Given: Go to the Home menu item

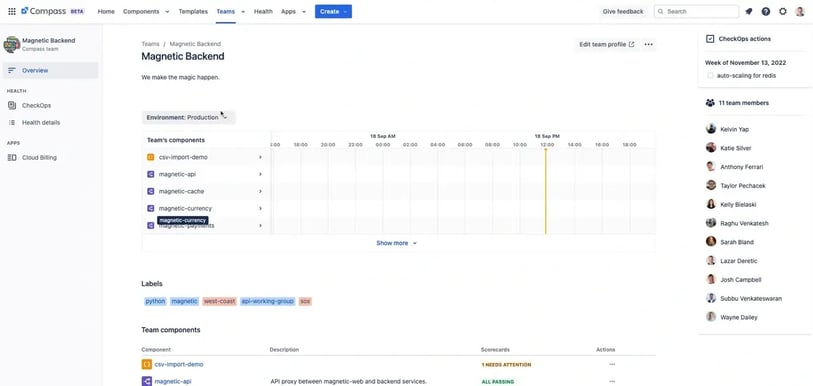Looking at the screenshot, I should click(x=106, y=11).
